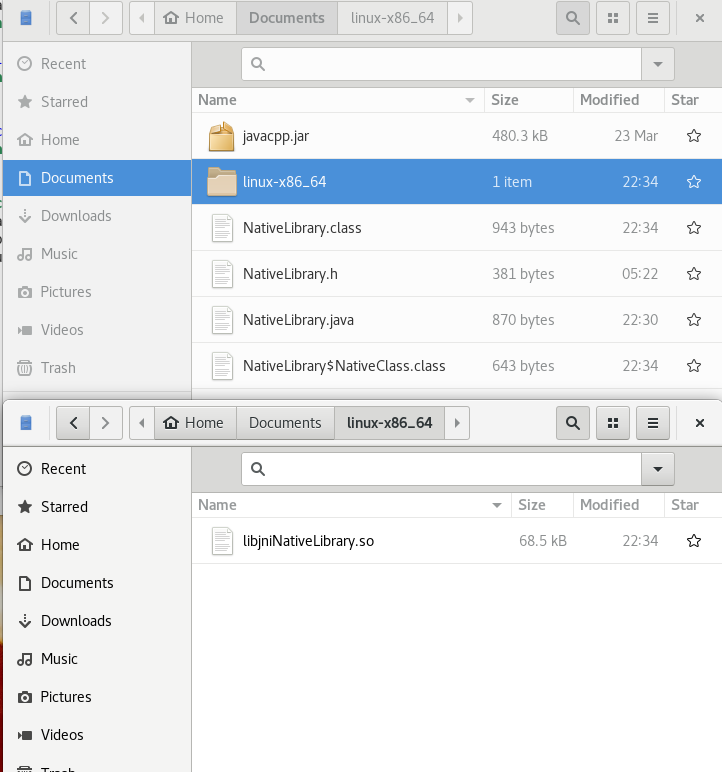The width and height of the screenshot is (722, 772).
Task: Click Home path button in top window
Action: [x=196, y=18]
